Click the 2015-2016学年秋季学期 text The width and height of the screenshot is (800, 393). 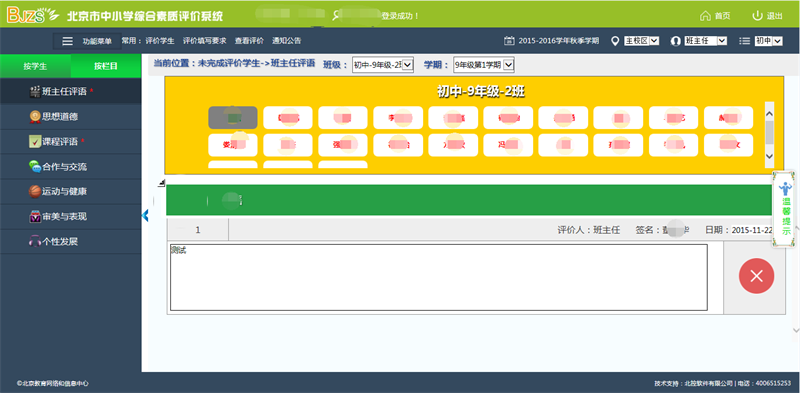click(x=559, y=41)
